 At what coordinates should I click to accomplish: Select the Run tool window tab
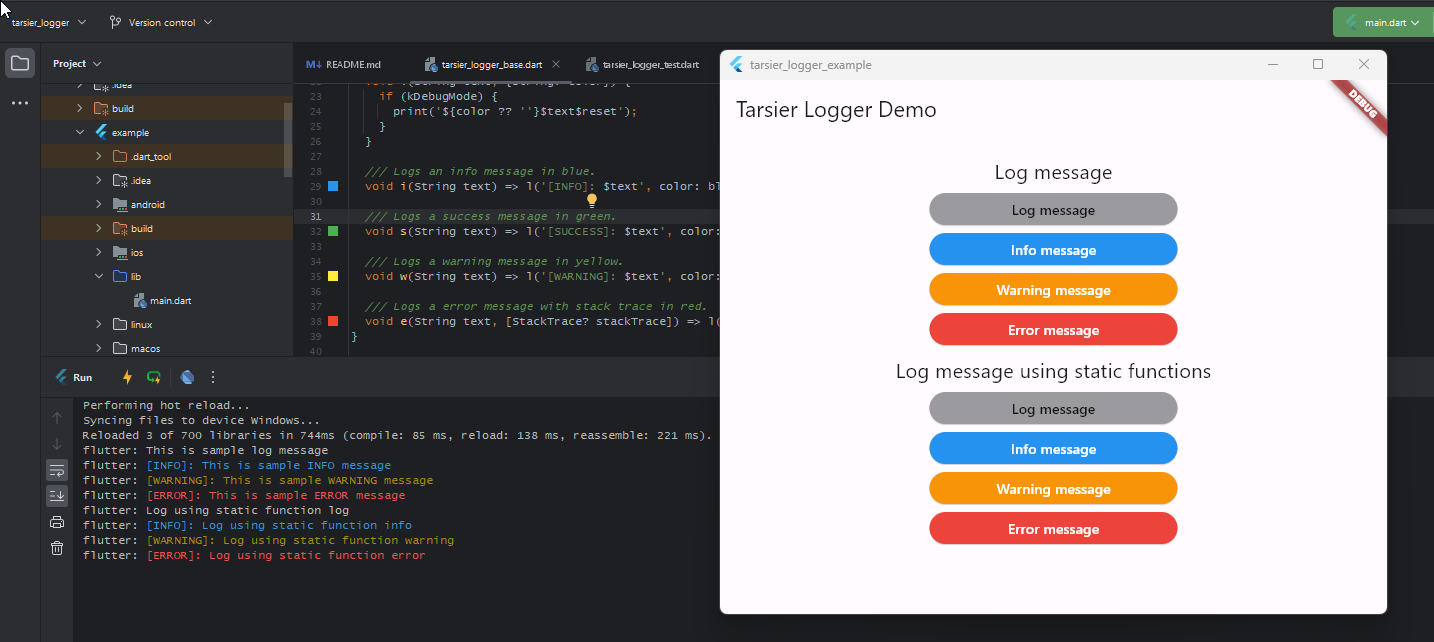point(73,377)
